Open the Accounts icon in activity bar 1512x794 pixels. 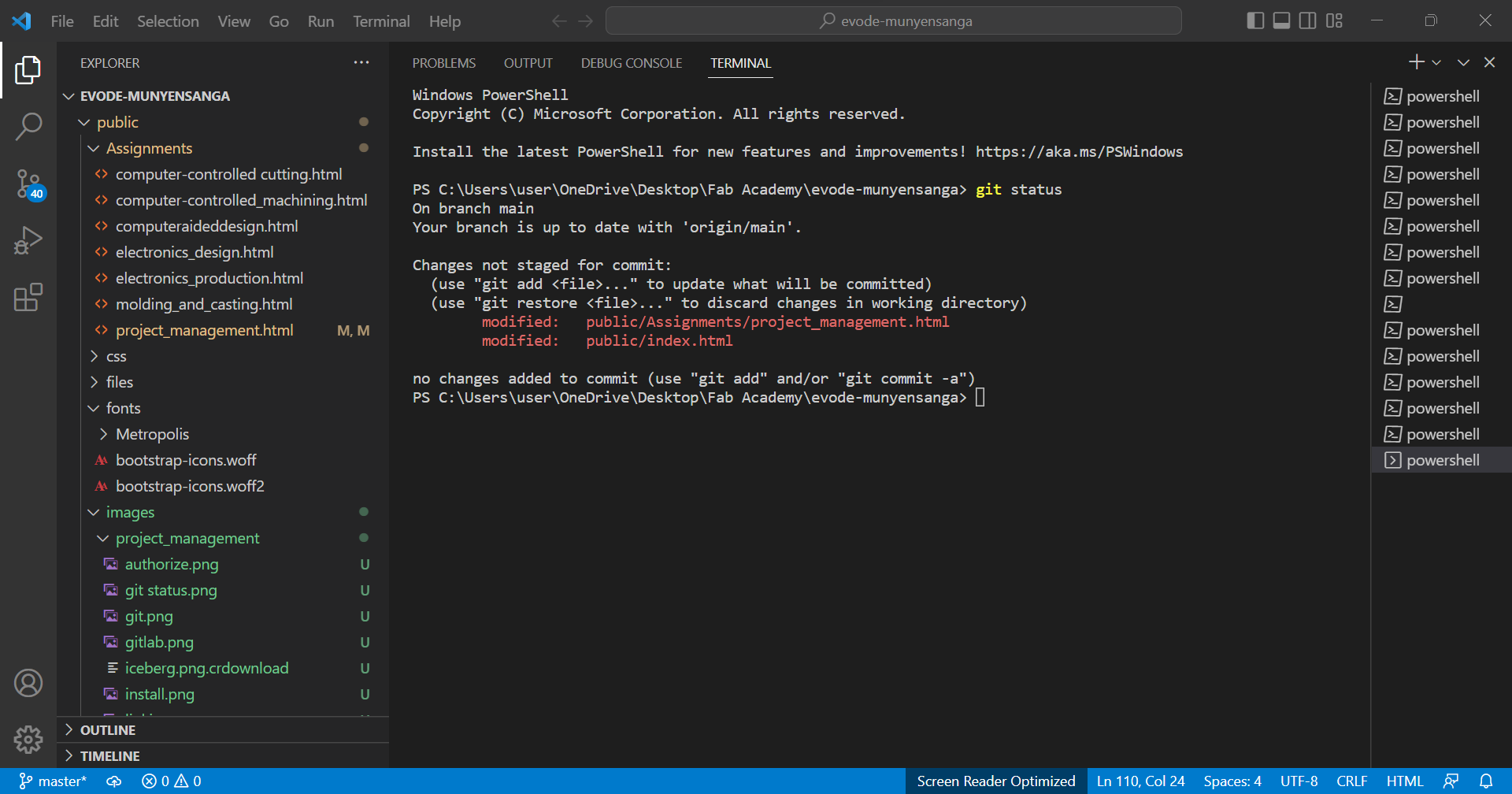click(x=28, y=683)
